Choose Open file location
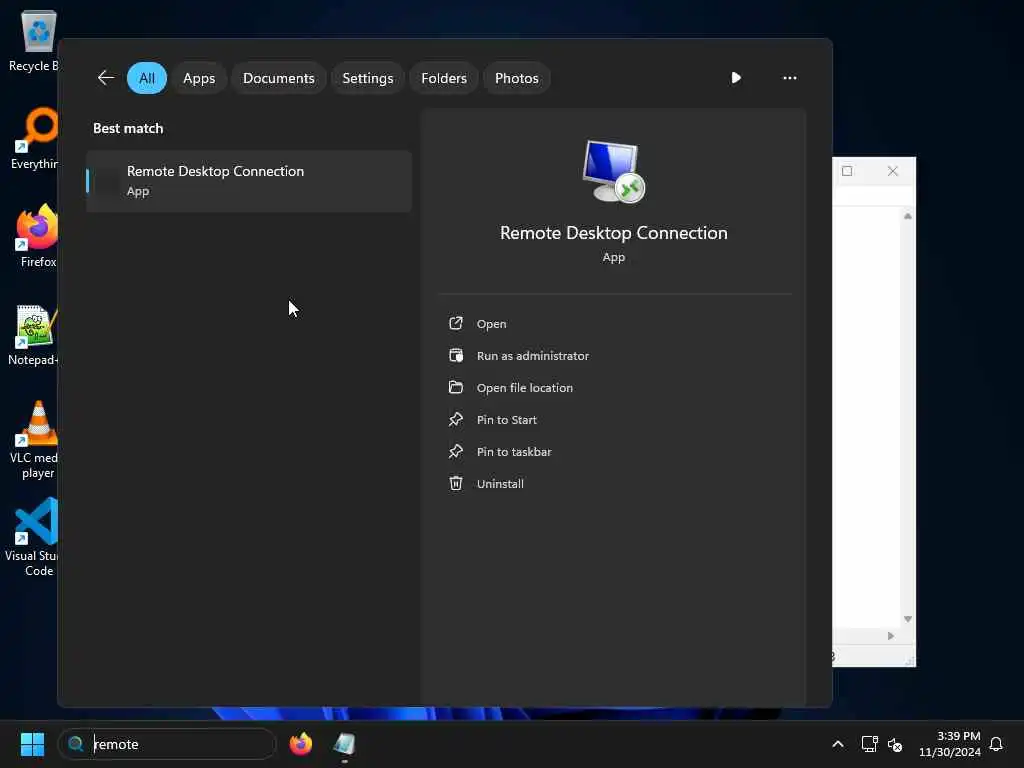Image resolution: width=1024 pixels, height=768 pixels. (524, 388)
